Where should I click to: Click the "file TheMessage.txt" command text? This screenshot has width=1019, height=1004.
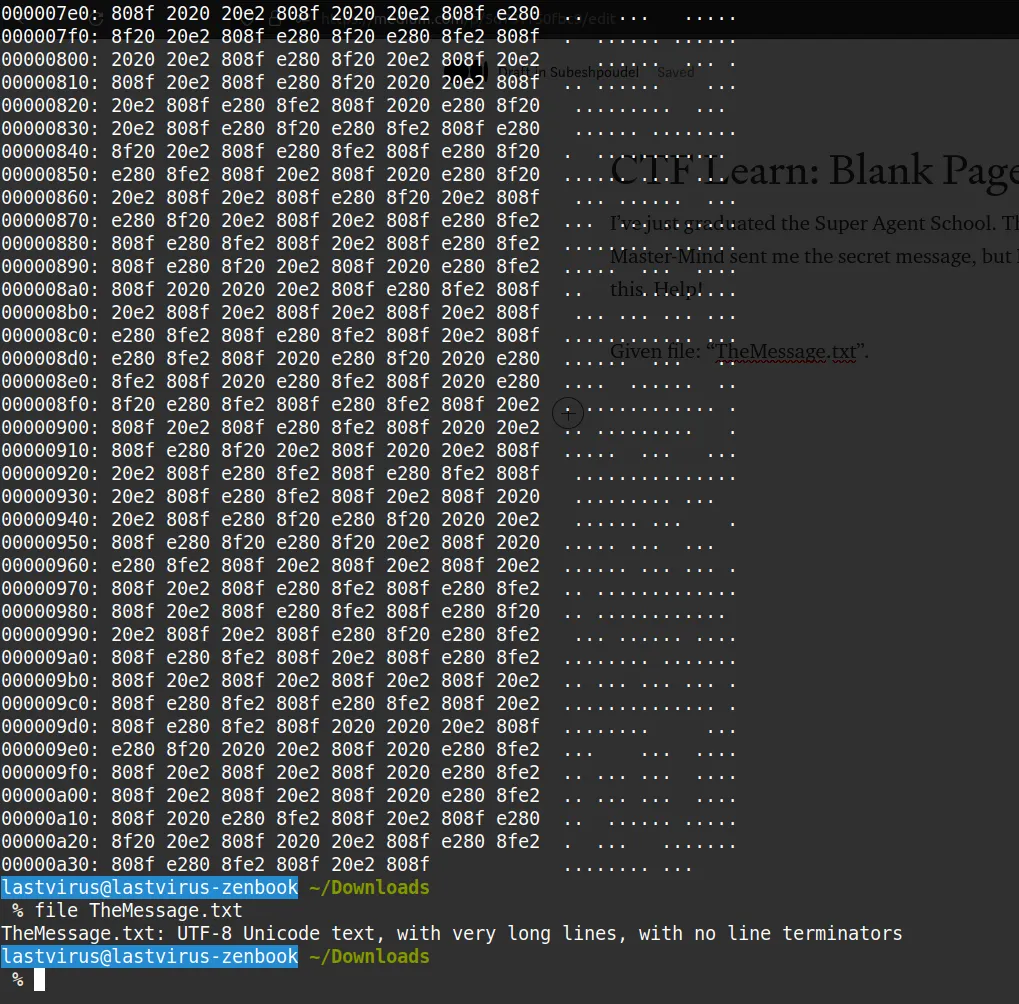tap(138, 910)
